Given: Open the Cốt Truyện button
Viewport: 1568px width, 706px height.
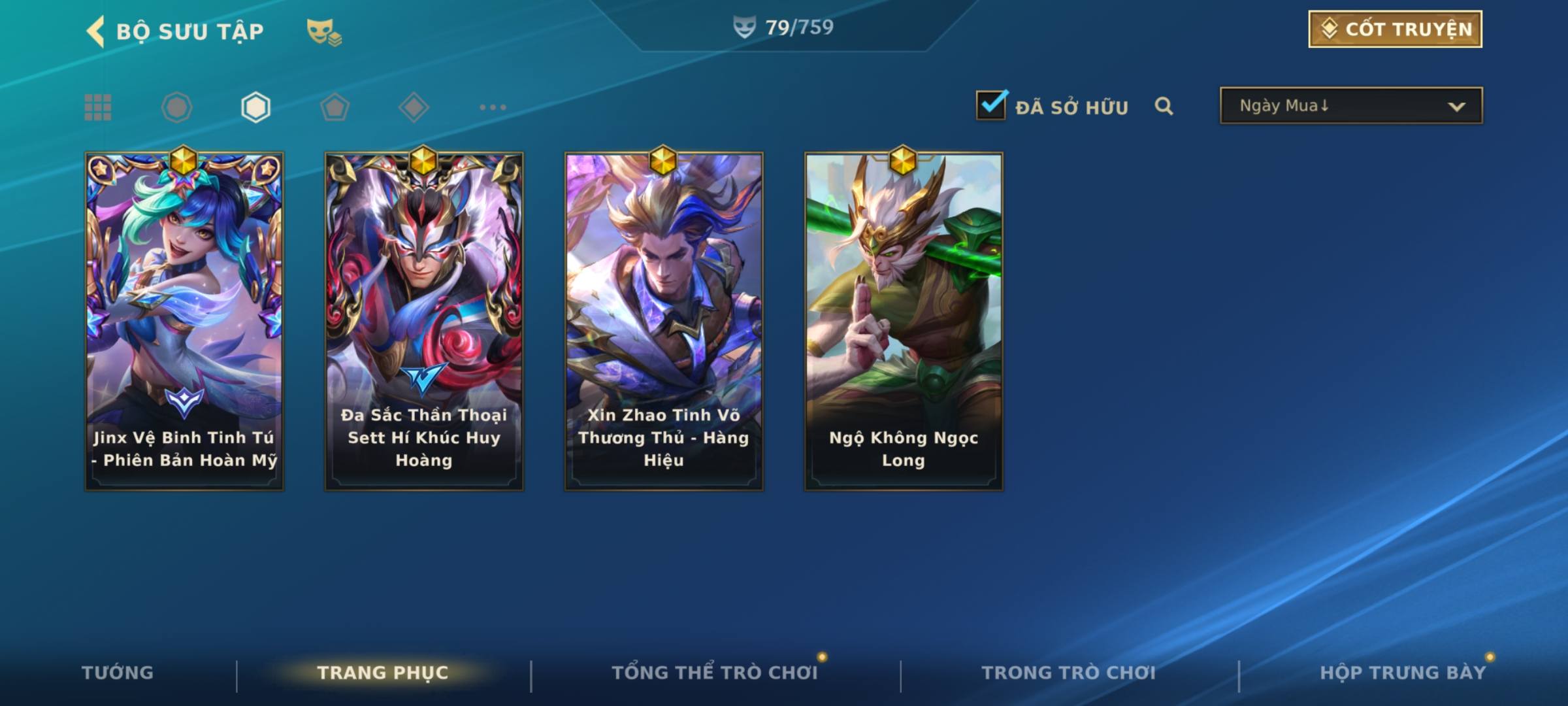Looking at the screenshot, I should (x=1395, y=29).
